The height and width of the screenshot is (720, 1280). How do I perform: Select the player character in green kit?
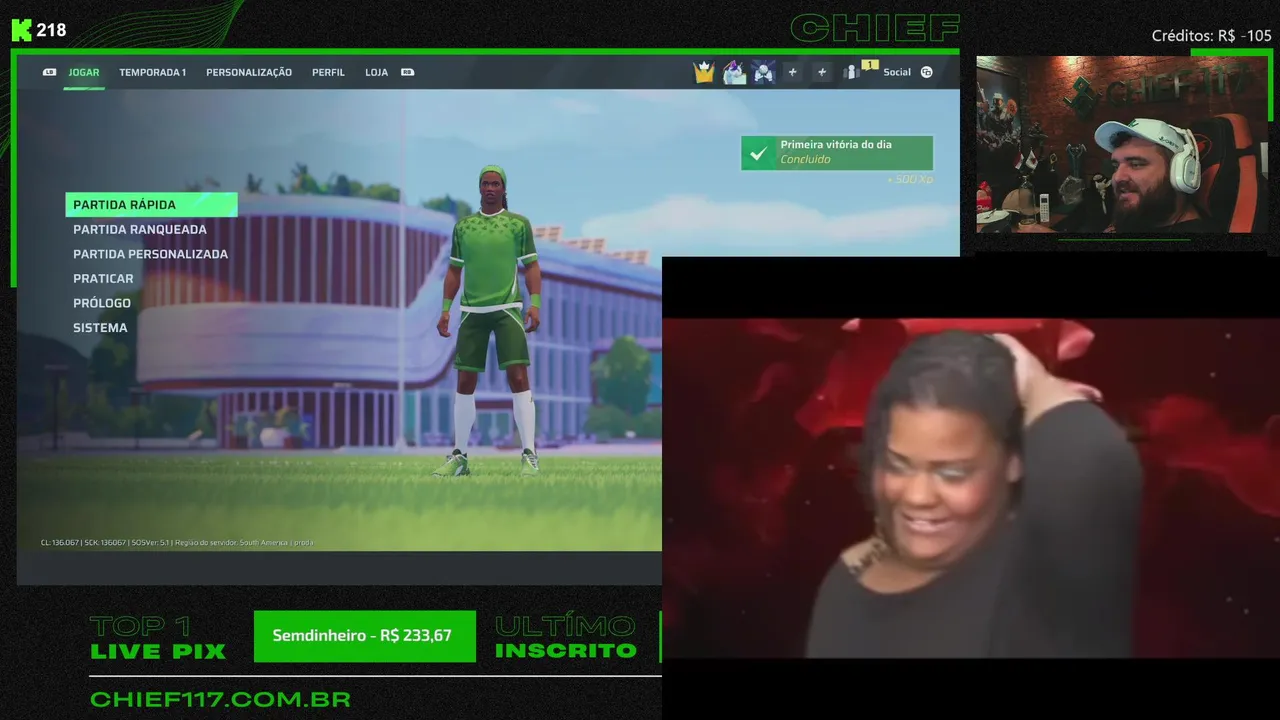pyautogui.click(x=491, y=320)
